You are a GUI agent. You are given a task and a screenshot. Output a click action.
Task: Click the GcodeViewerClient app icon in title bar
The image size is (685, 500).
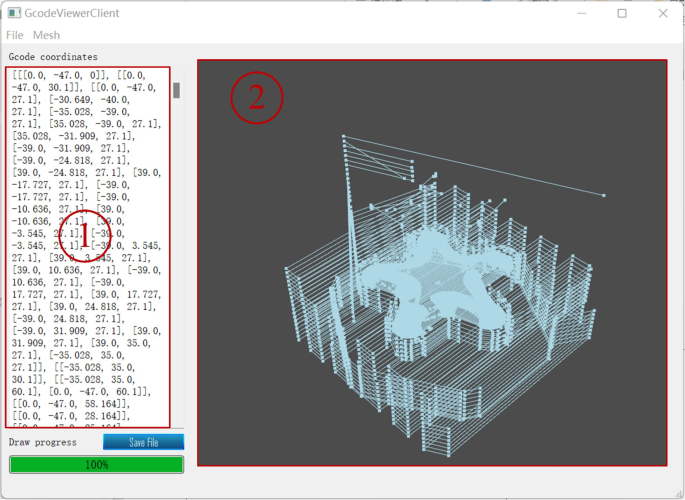(x=14, y=13)
